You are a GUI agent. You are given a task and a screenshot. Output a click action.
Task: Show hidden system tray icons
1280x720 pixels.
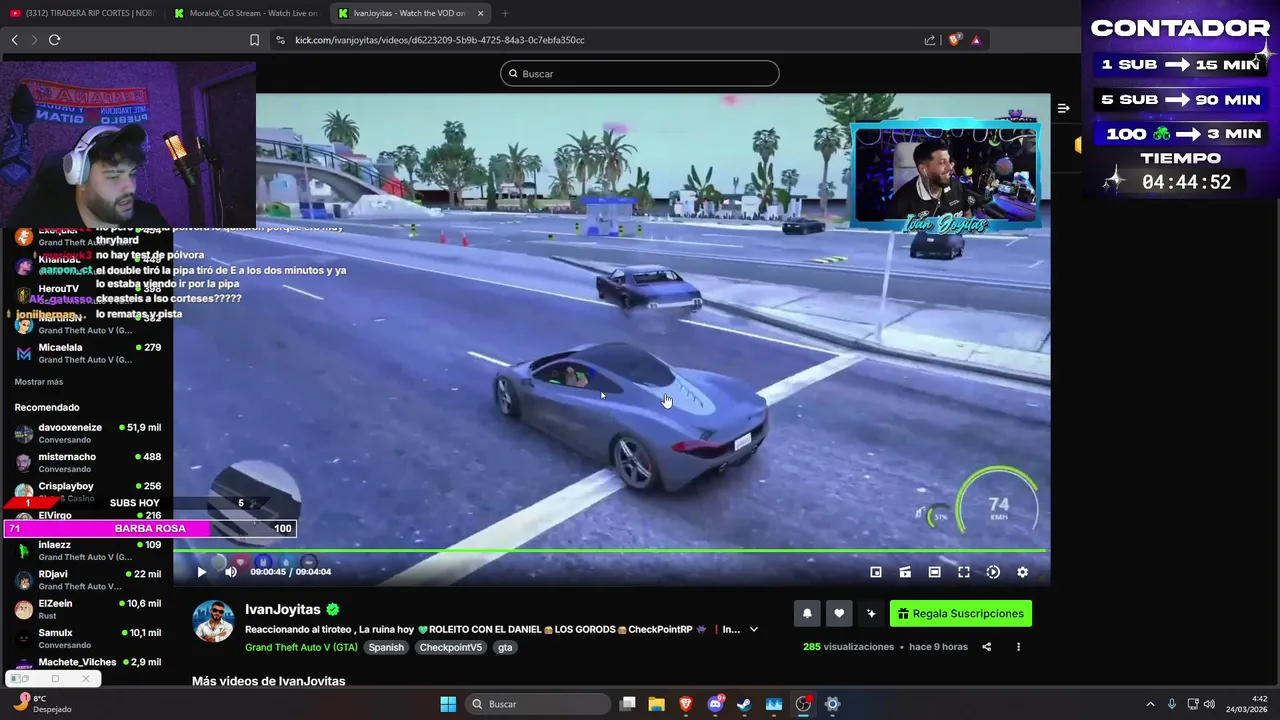pyautogui.click(x=1150, y=704)
